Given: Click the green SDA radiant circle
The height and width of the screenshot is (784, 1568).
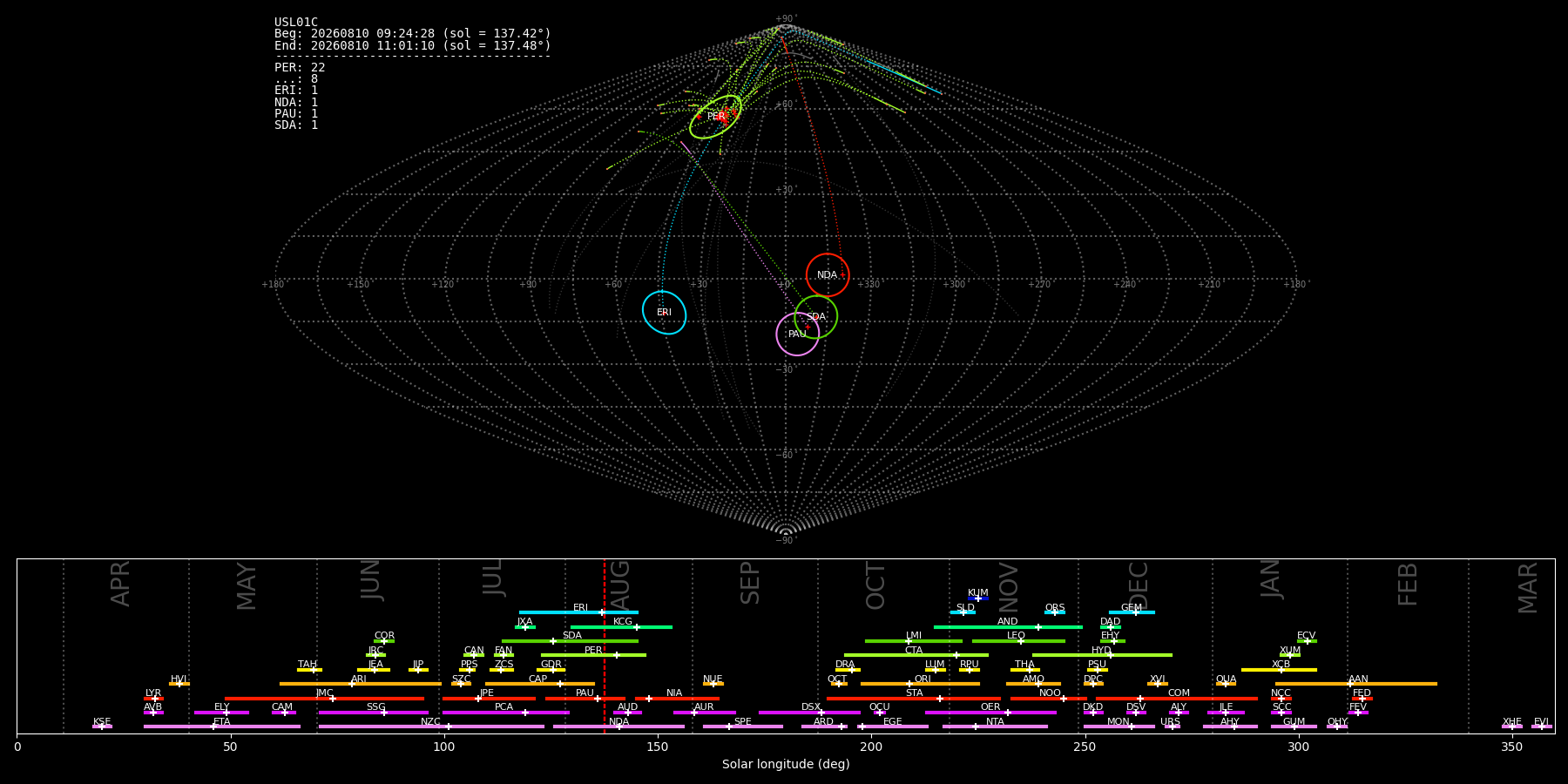Looking at the screenshot, I should click(x=816, y=316).
